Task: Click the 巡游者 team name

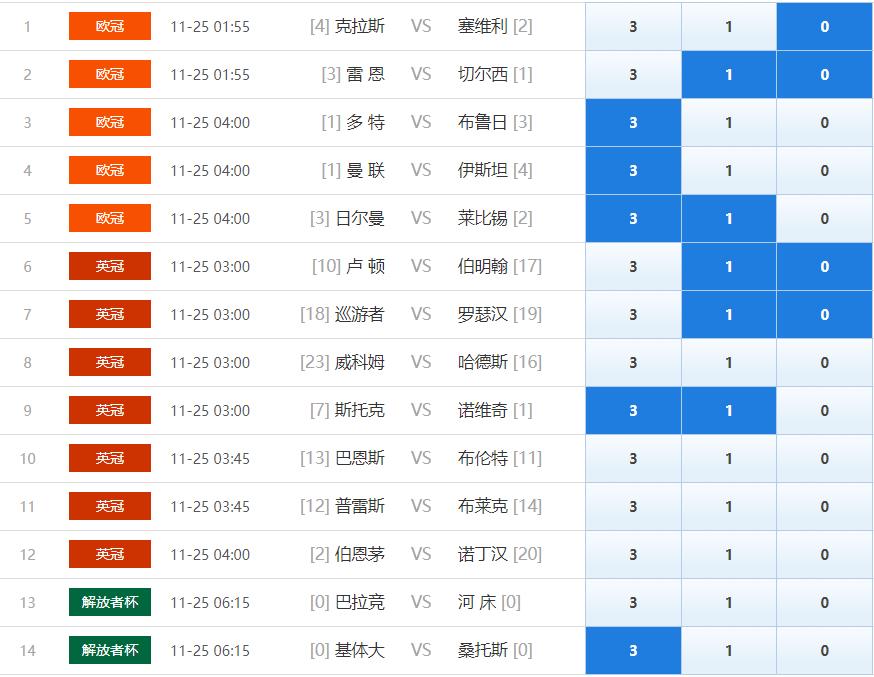Action: click(359, 315)
